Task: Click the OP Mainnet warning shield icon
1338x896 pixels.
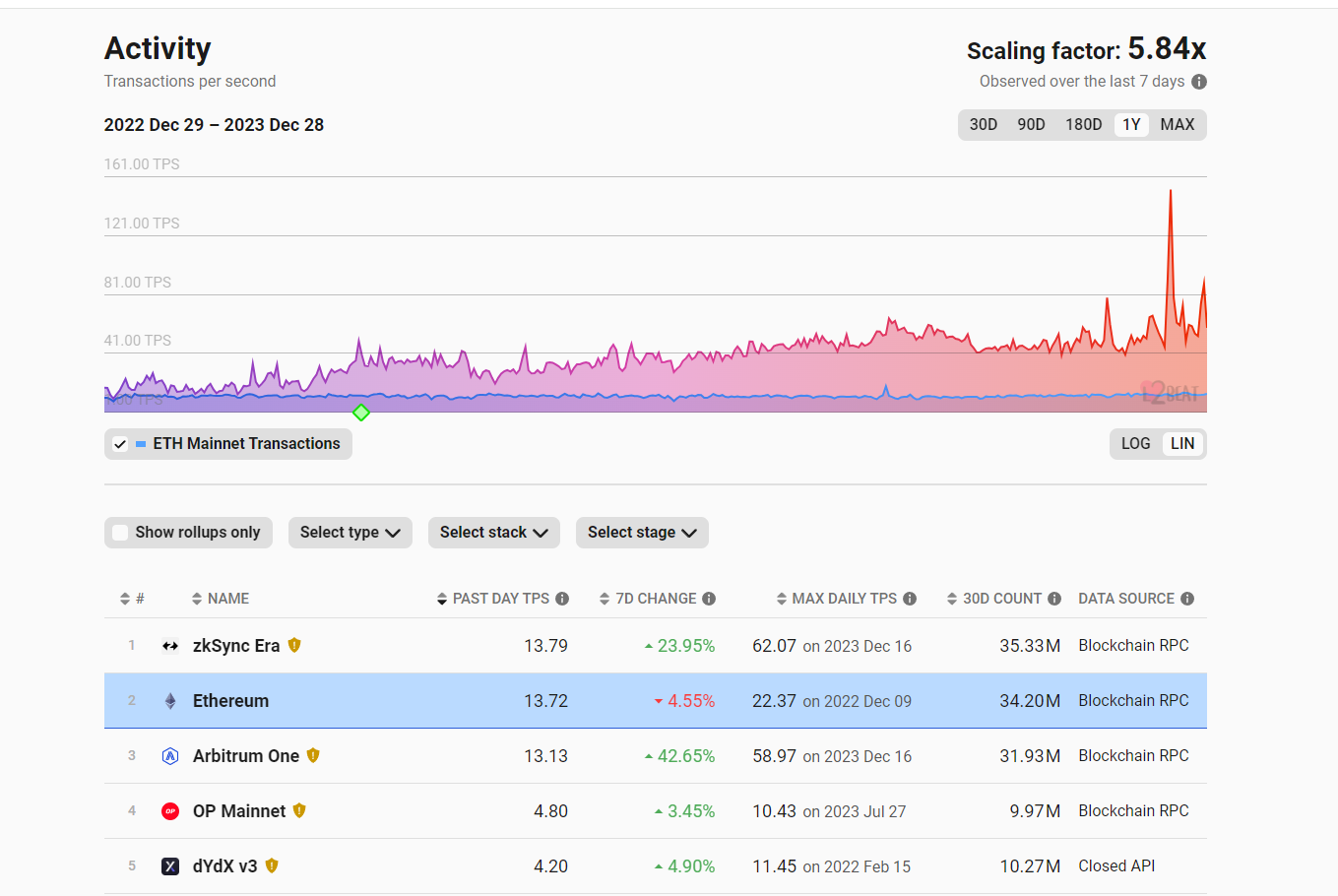Action: pyautogui.click(x=299, y=810)
